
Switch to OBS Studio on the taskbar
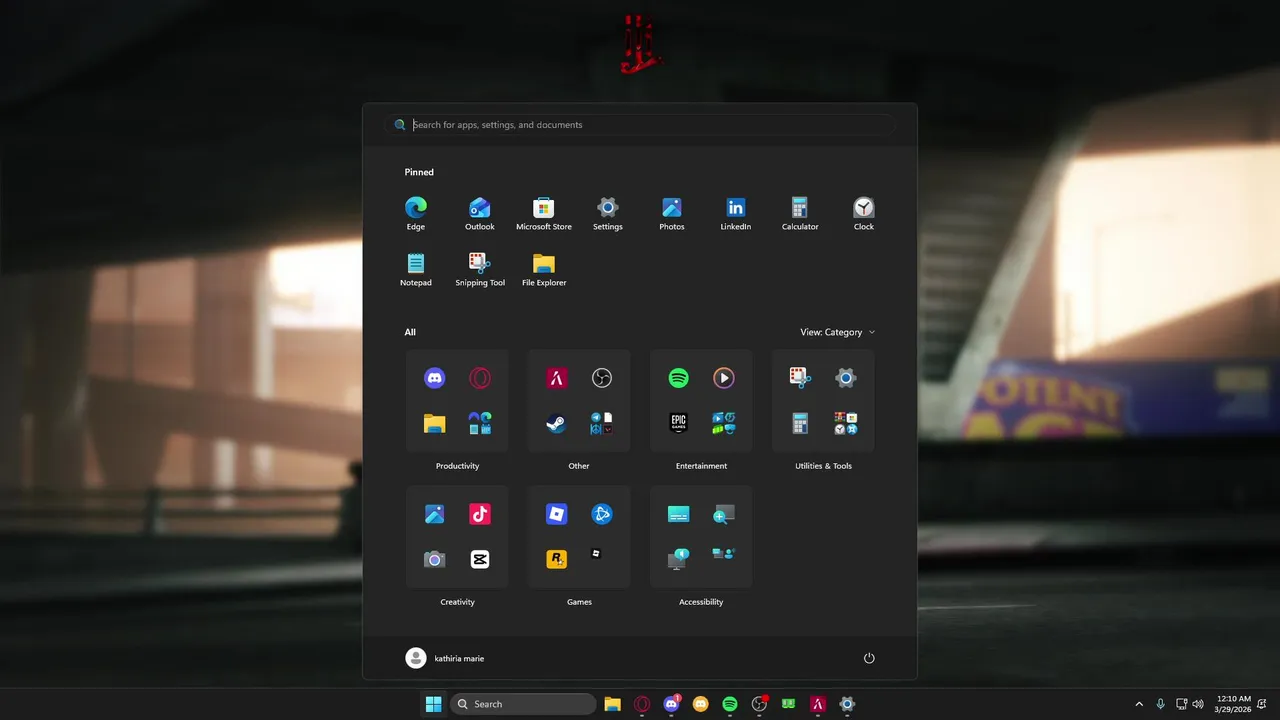[759, 704]
